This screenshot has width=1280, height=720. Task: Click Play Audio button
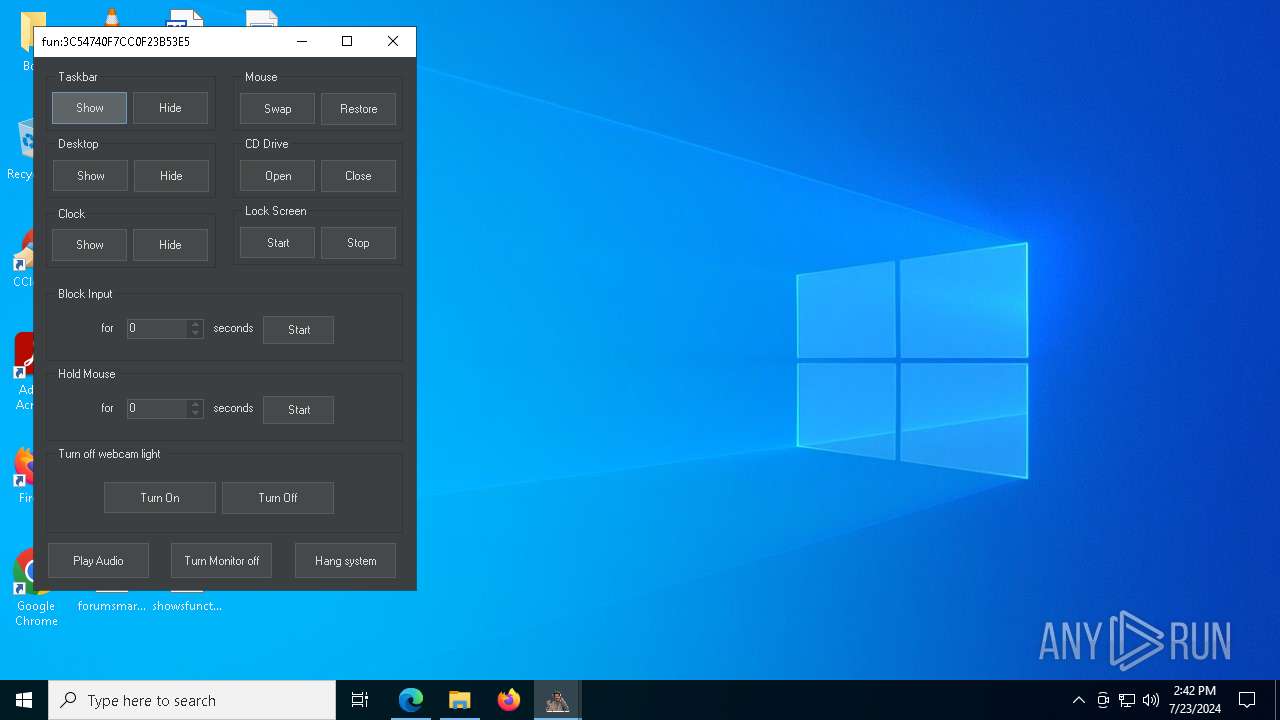(98, 561)
